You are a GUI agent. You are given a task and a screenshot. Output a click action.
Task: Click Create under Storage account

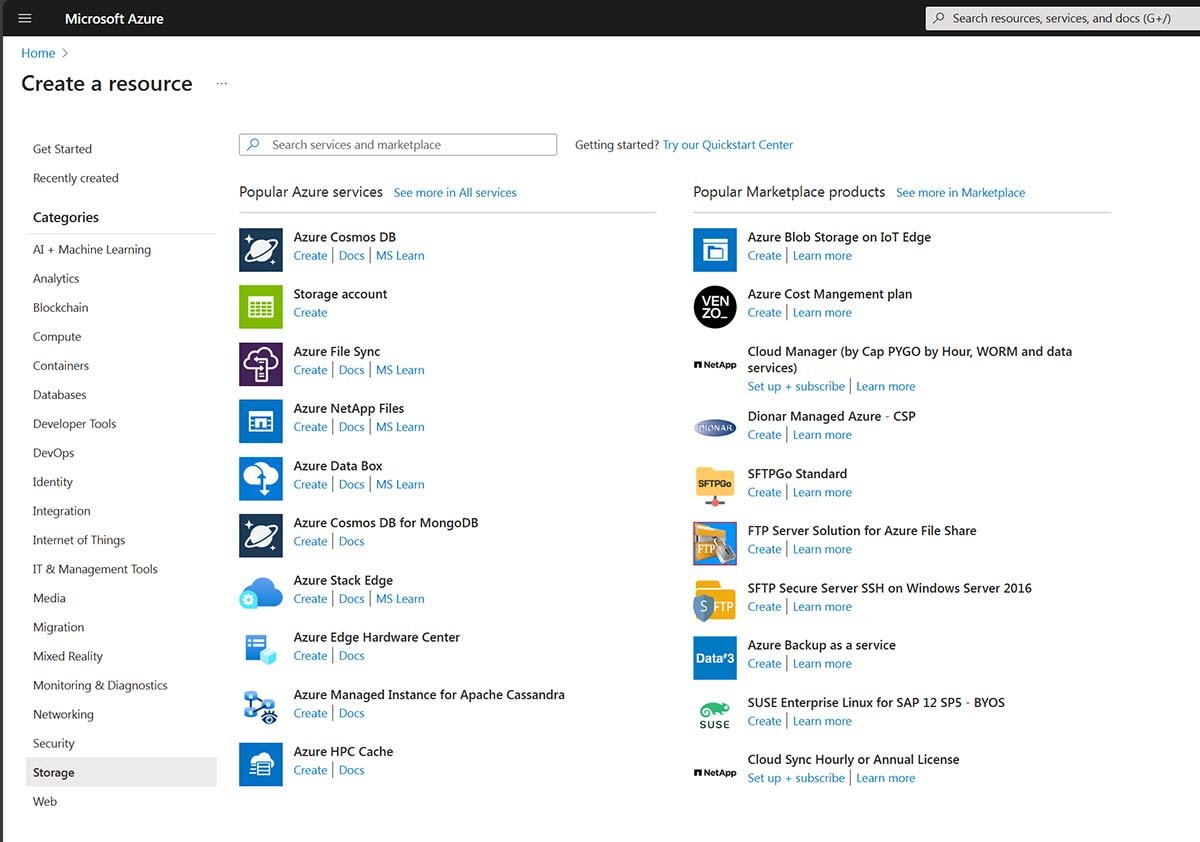[x=310, y=312]
